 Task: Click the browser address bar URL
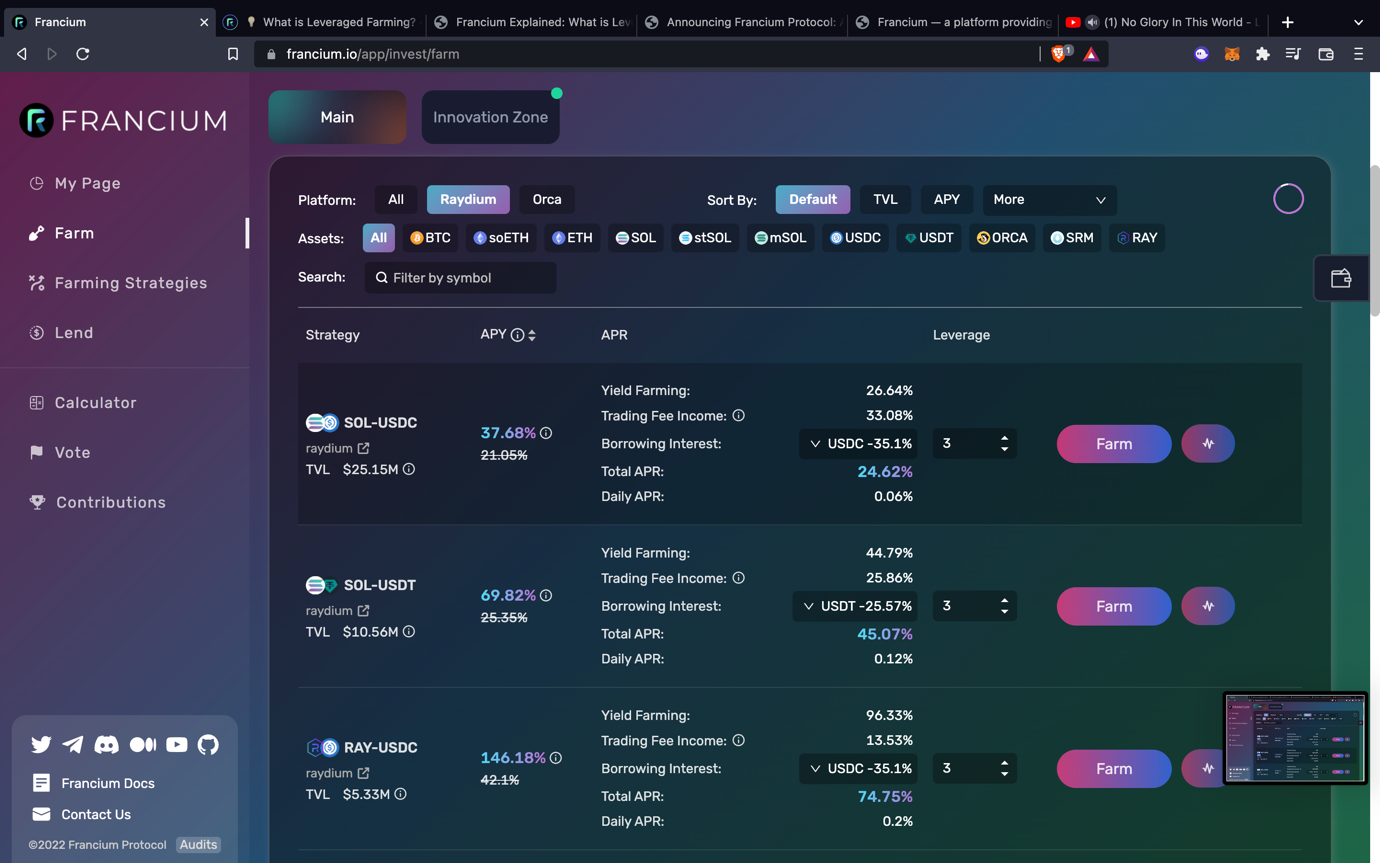[x=373, y=54]
